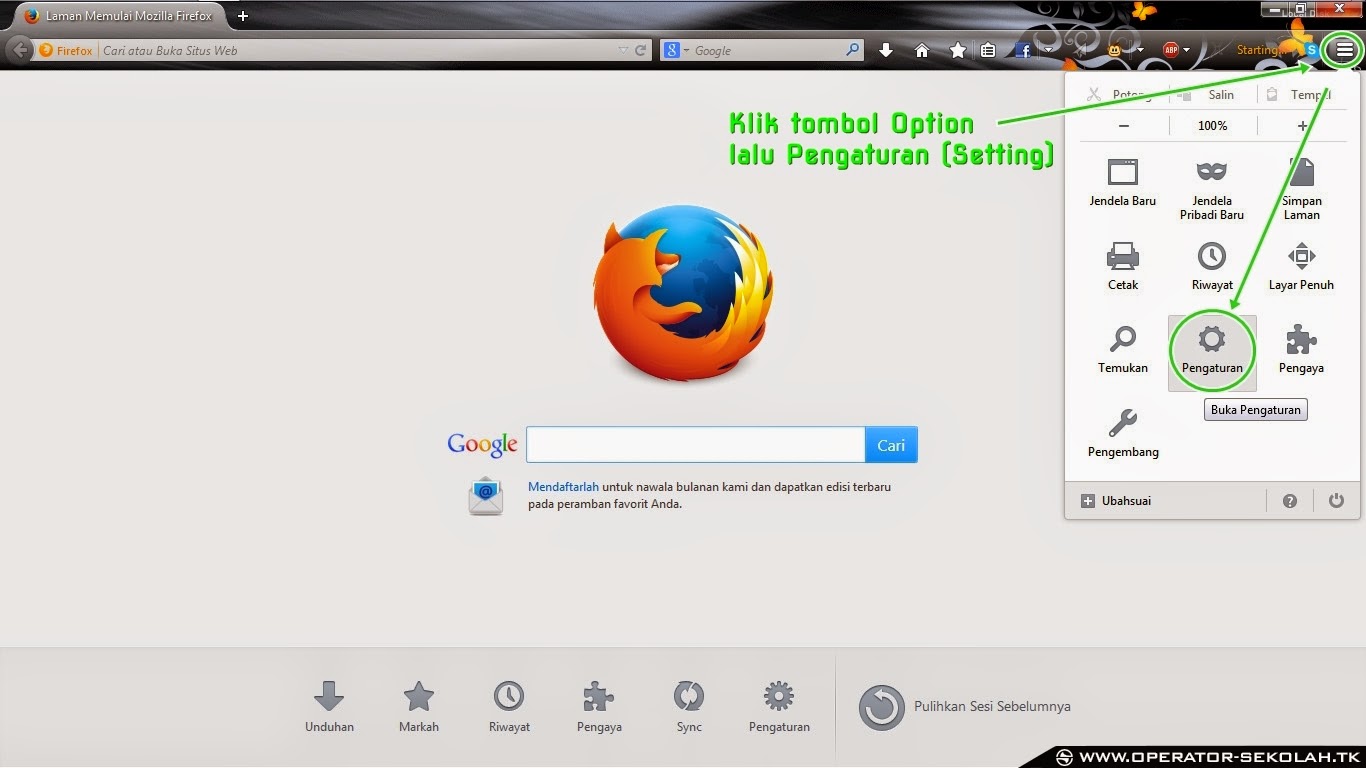The width and height of the screenshot is (1366, 768).
Task: Open a new tab with plus button
Action: [242, 16]
